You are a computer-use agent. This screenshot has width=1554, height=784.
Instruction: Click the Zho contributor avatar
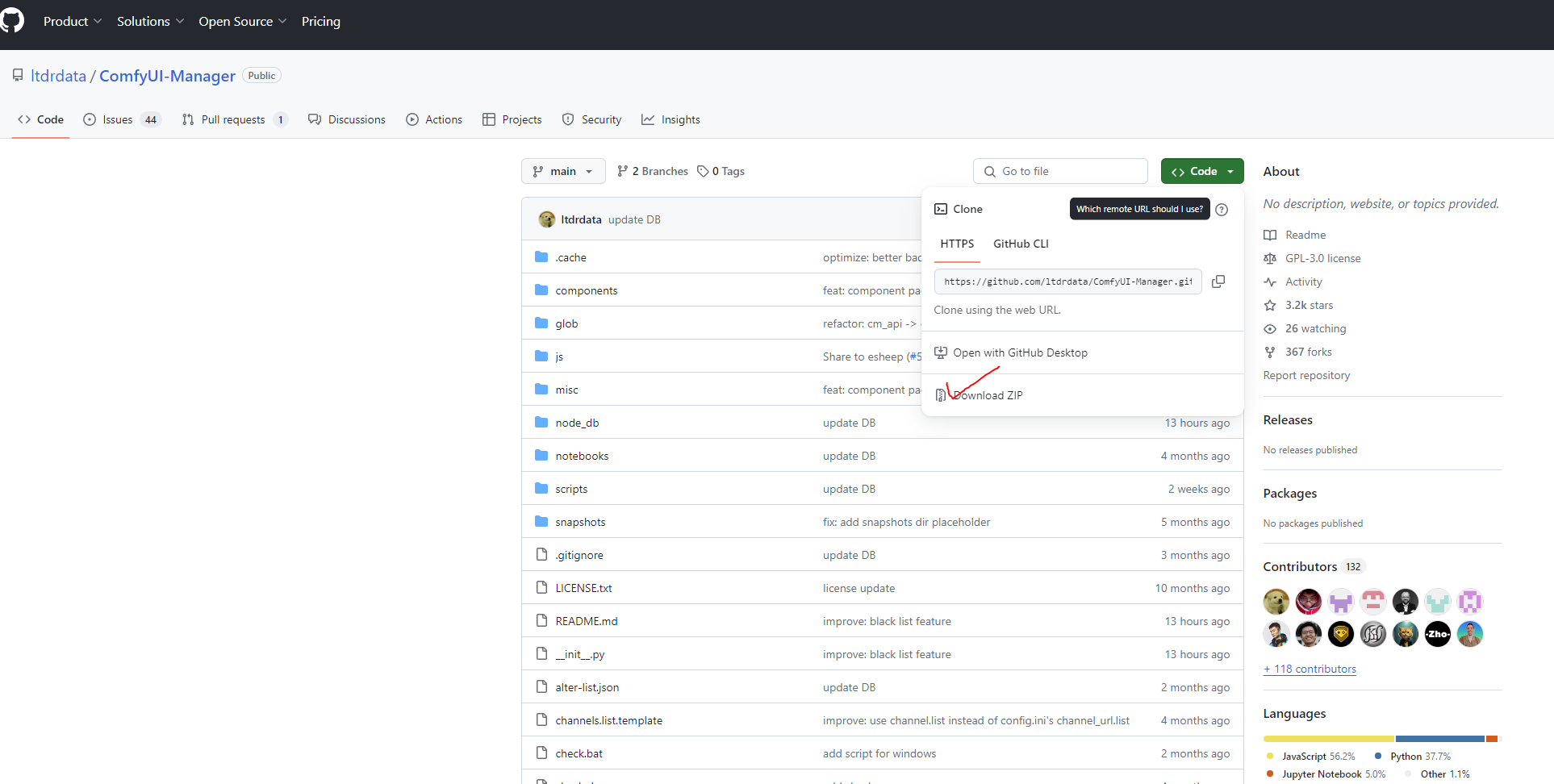click(1438, 634)
